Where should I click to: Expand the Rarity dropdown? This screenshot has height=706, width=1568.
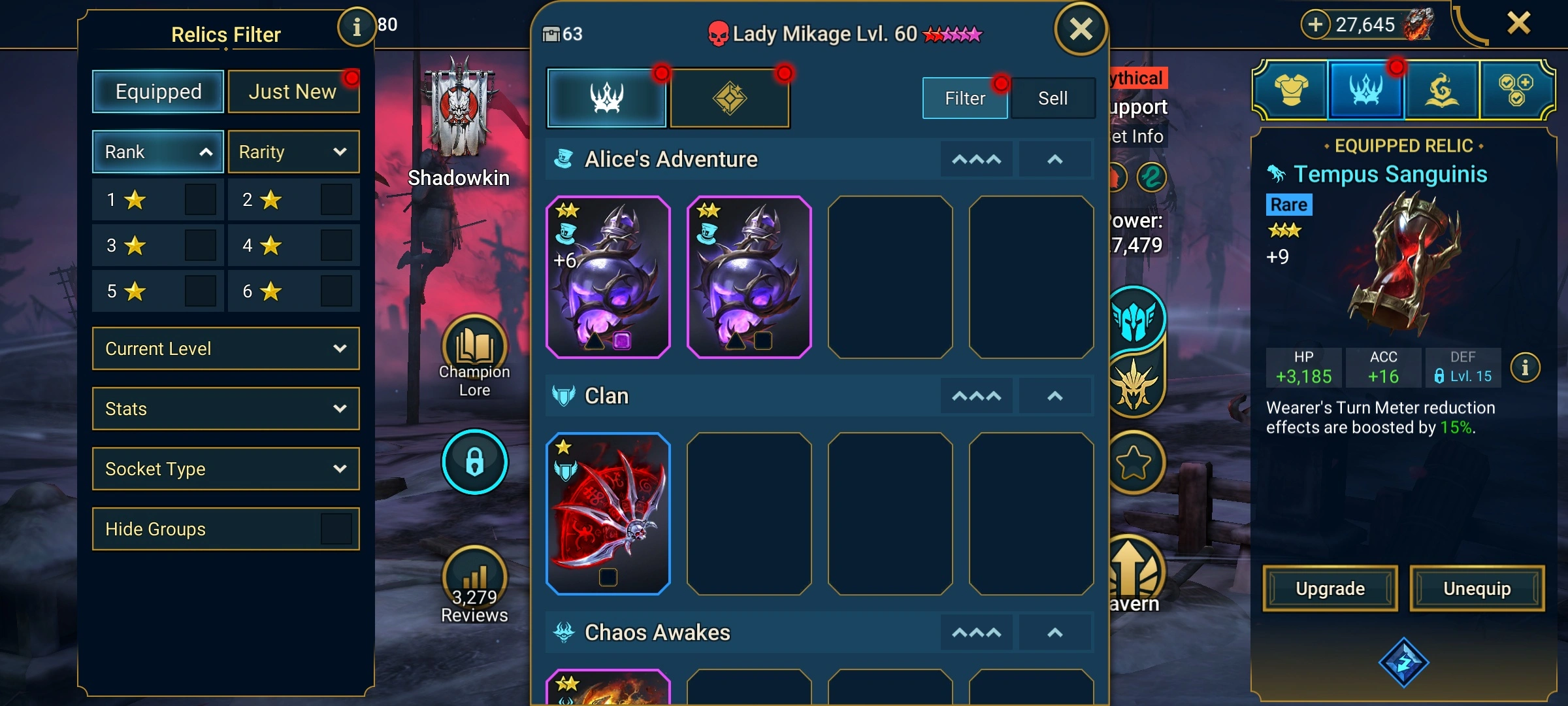coord(293,152)
